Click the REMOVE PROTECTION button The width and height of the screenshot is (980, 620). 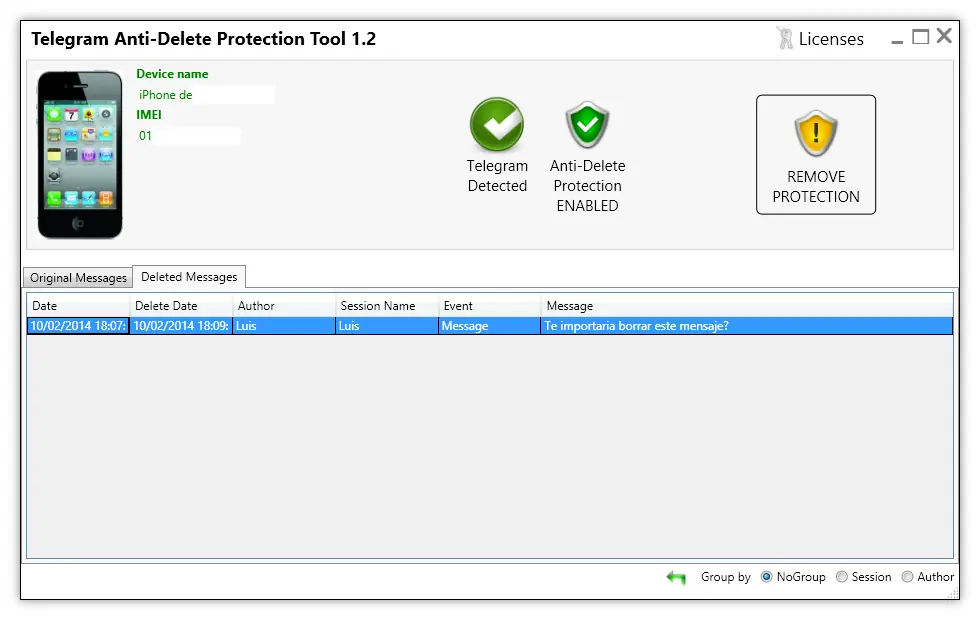[x=816, y=155]
